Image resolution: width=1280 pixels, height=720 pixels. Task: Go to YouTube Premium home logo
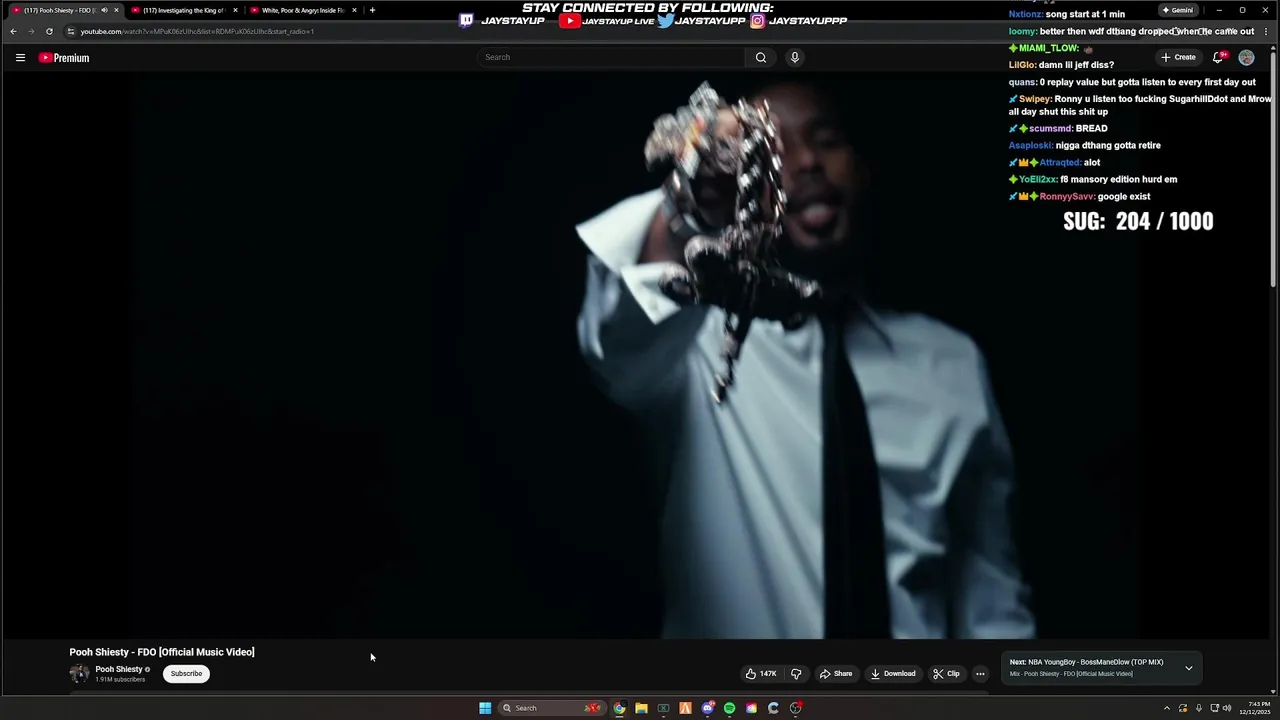pyautogui.click(x=64, y=58)
